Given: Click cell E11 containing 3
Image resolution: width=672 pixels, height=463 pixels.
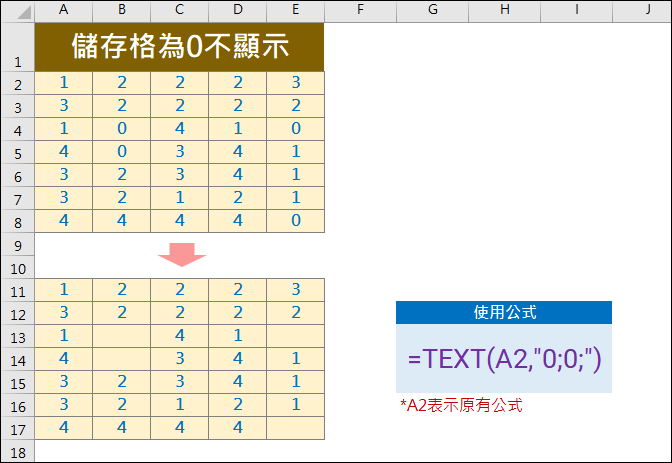Looking at the screenshot, I should click(x=295, y=290).
